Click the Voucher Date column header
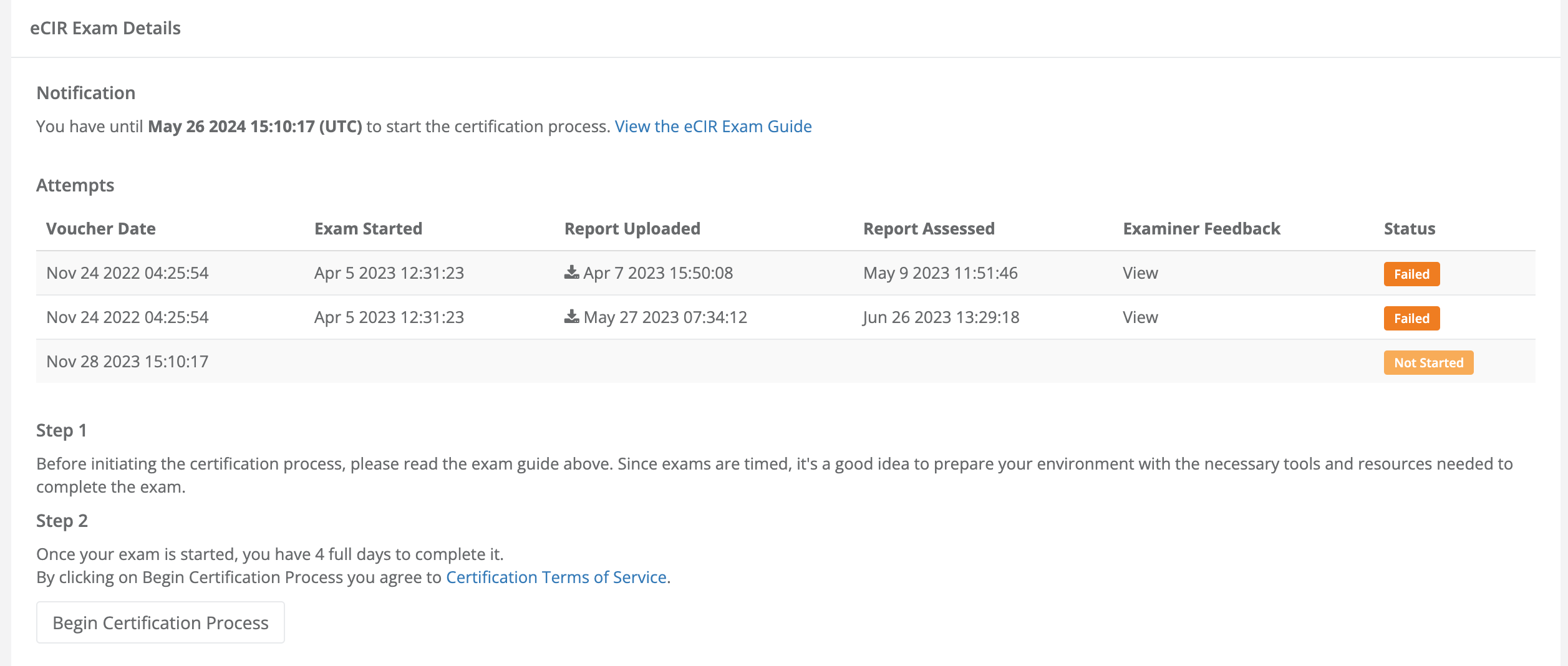Image resolution: width=1568 pixels, height=666 pixels. pos(101,229)
